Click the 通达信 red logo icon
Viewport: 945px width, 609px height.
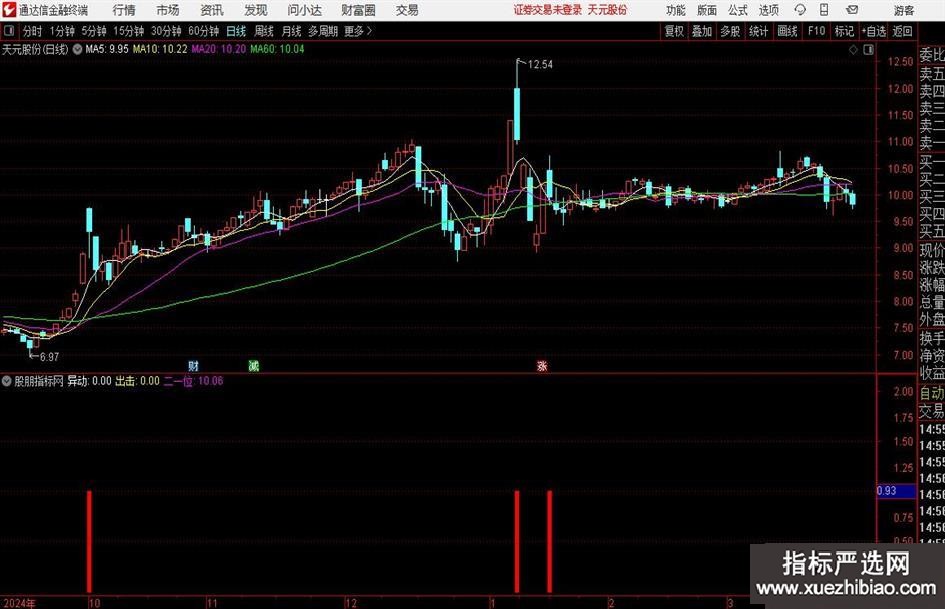click(x=9, y=10)
